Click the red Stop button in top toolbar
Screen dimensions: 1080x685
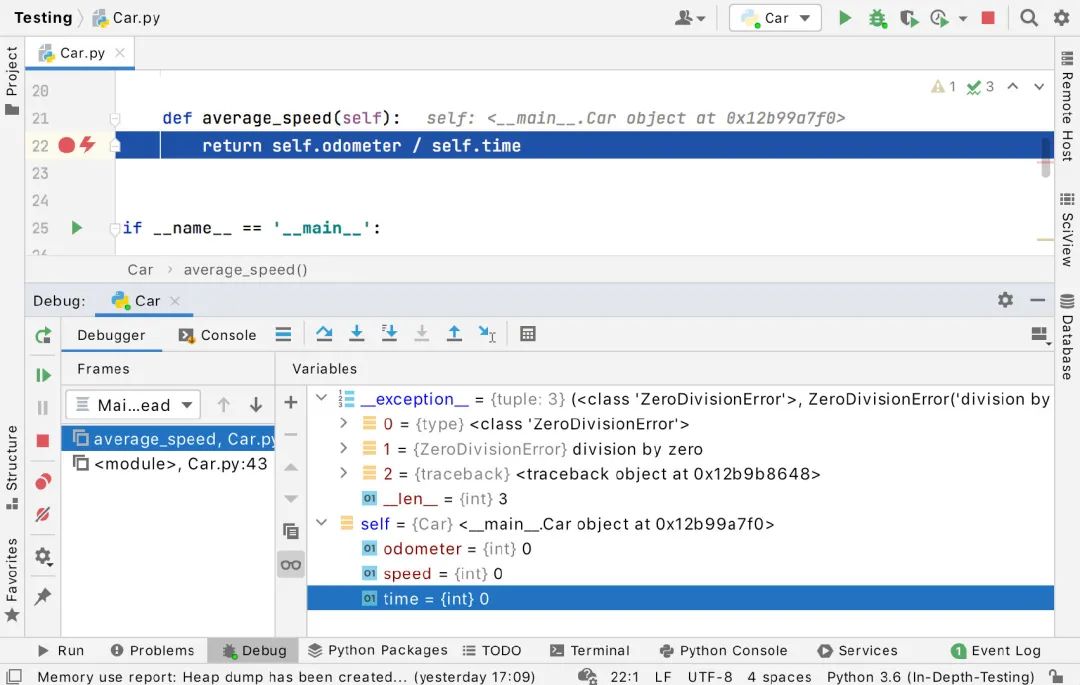988,18
